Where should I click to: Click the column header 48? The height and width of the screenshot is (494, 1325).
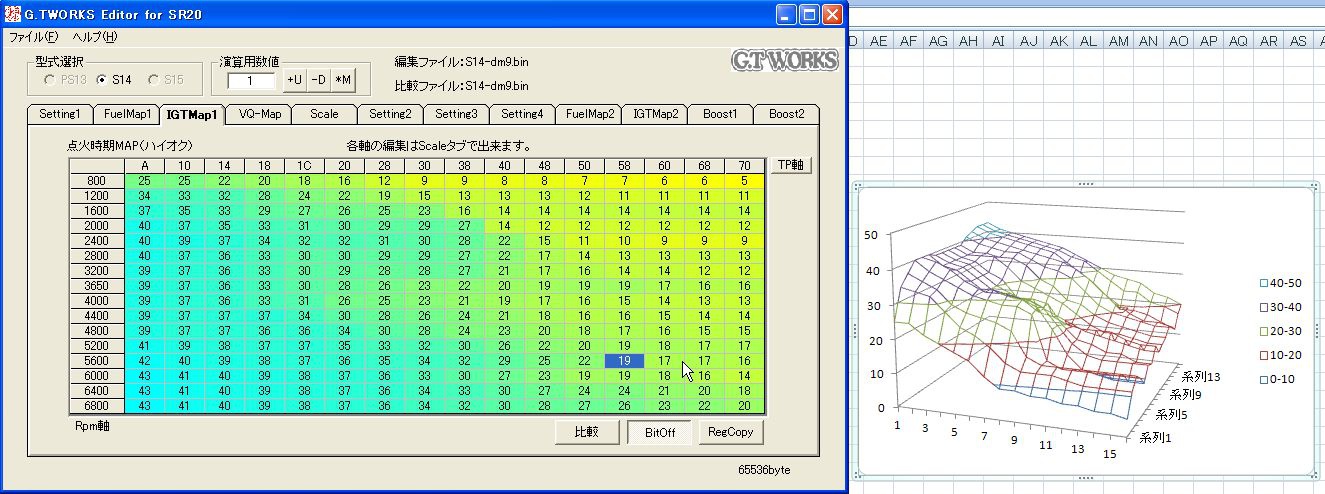click(x=545, y=165)
